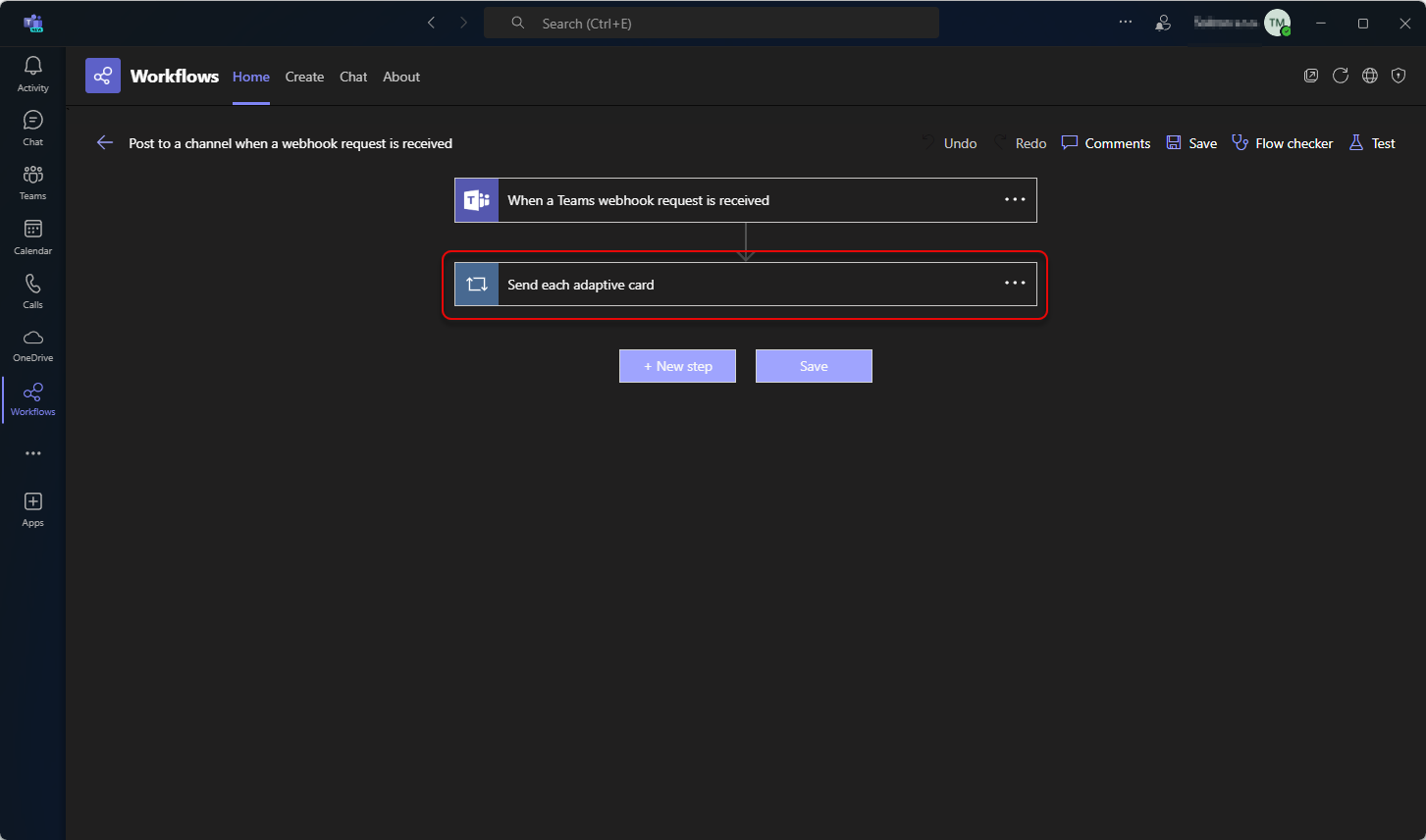
Task: Open the More apps ellipsis in sidebar
Action: pyautogui.click(x=32, y=452)
